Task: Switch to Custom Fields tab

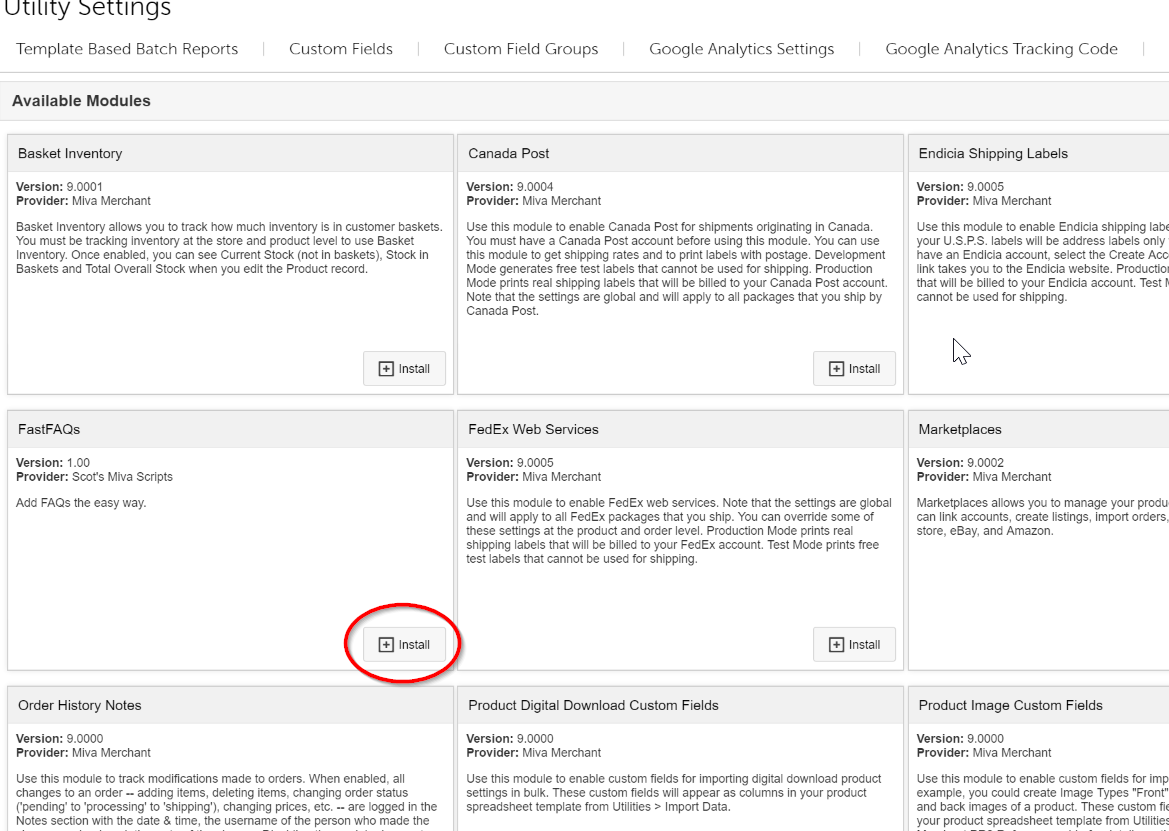Action: (341, 49)
